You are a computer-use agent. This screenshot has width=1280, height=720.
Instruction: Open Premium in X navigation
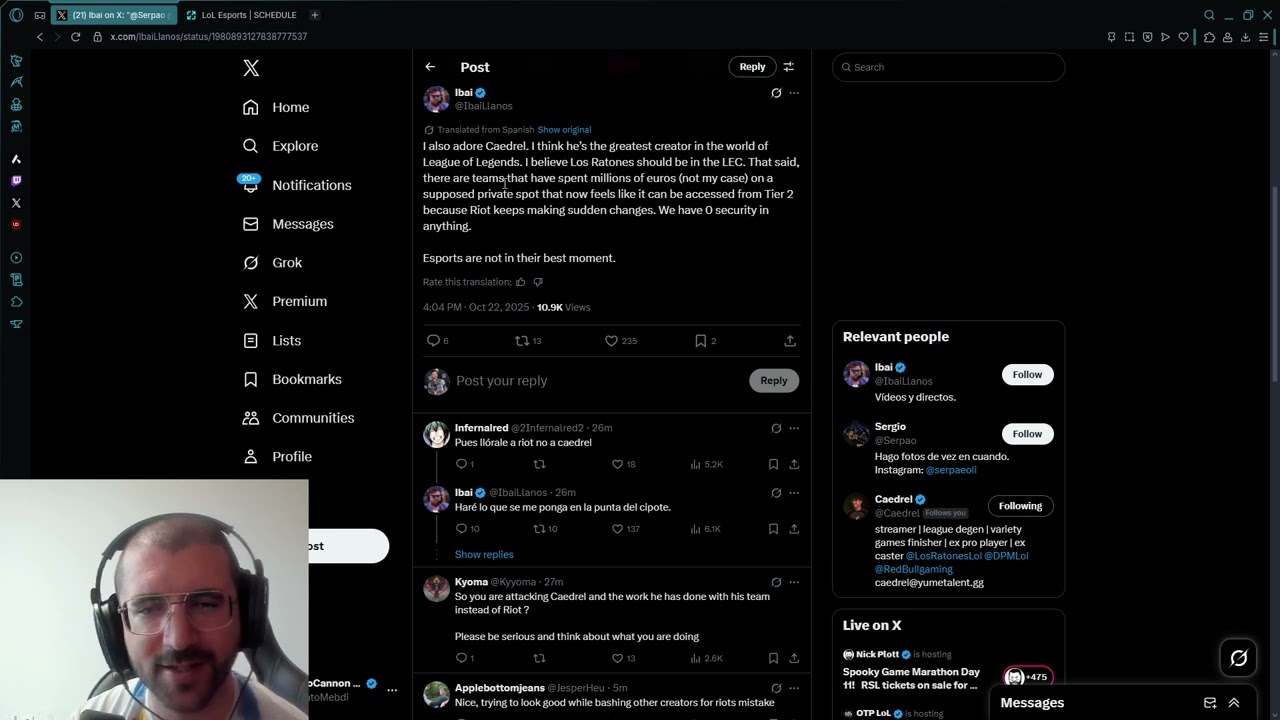pos(284,301)
